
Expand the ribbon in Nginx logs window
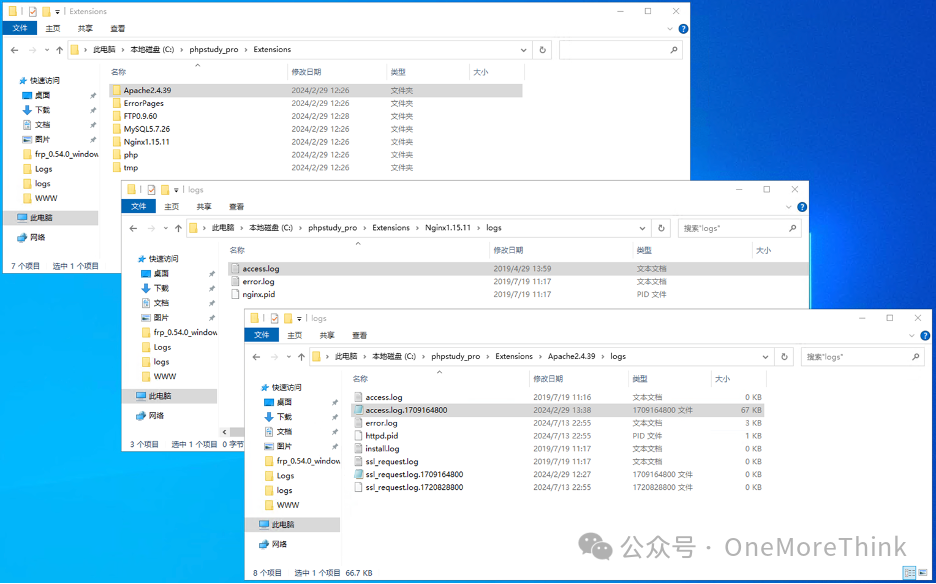[x=788, y=207]
